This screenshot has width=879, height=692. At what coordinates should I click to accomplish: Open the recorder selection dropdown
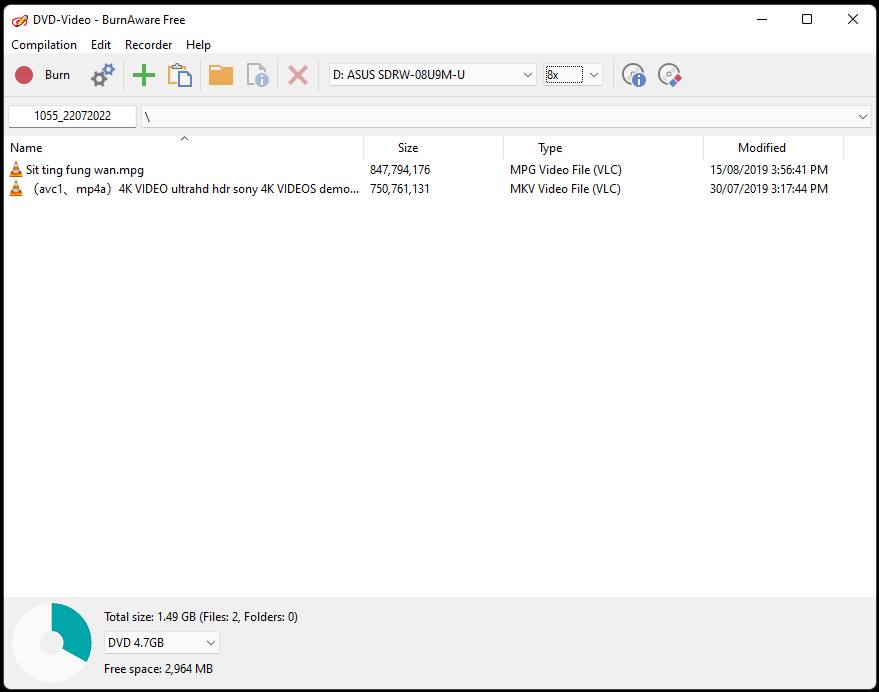(x=527, y=74)
